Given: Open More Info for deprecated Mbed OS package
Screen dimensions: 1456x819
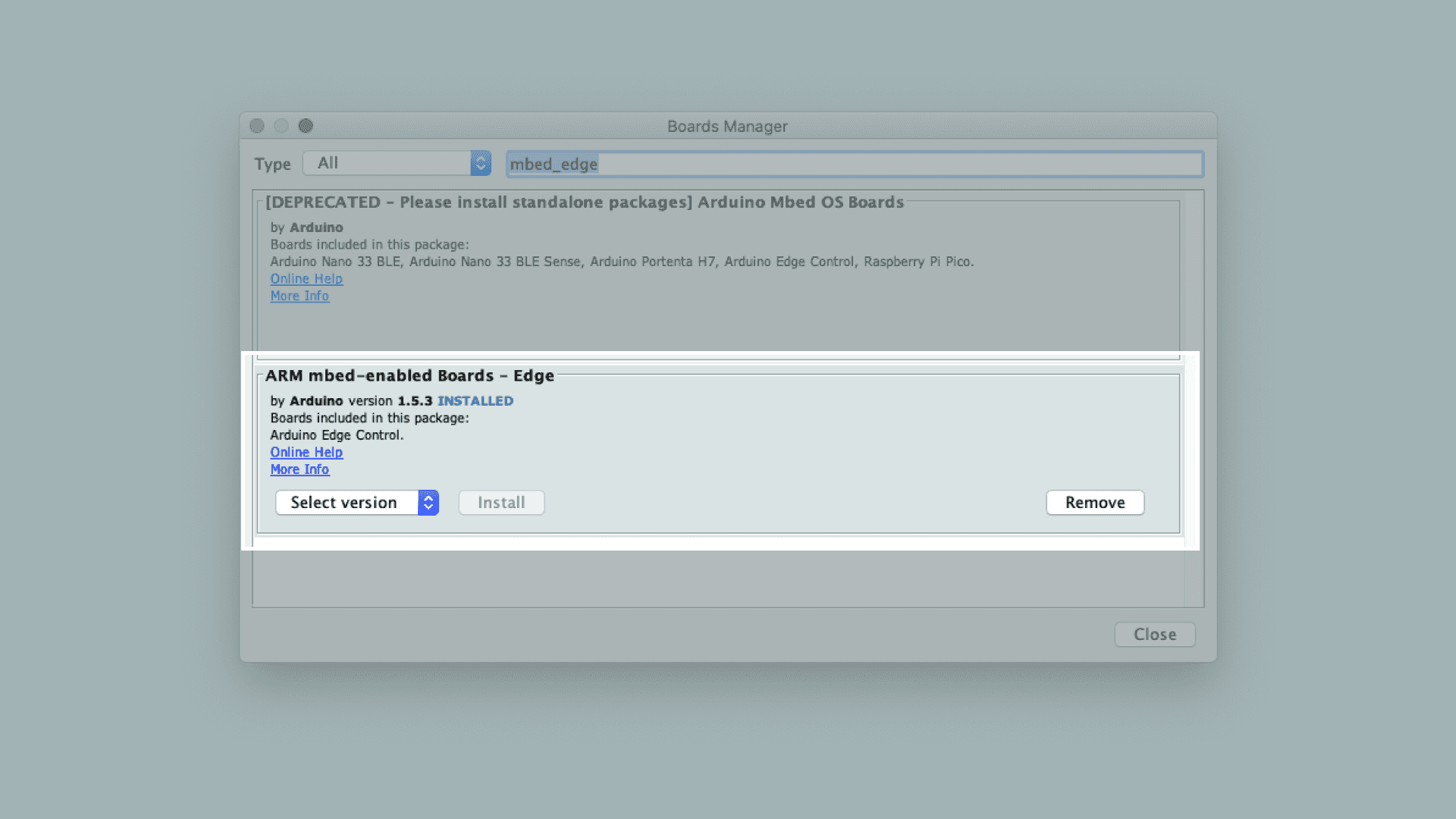Looking at the screenshot, I should coord(300,297).
